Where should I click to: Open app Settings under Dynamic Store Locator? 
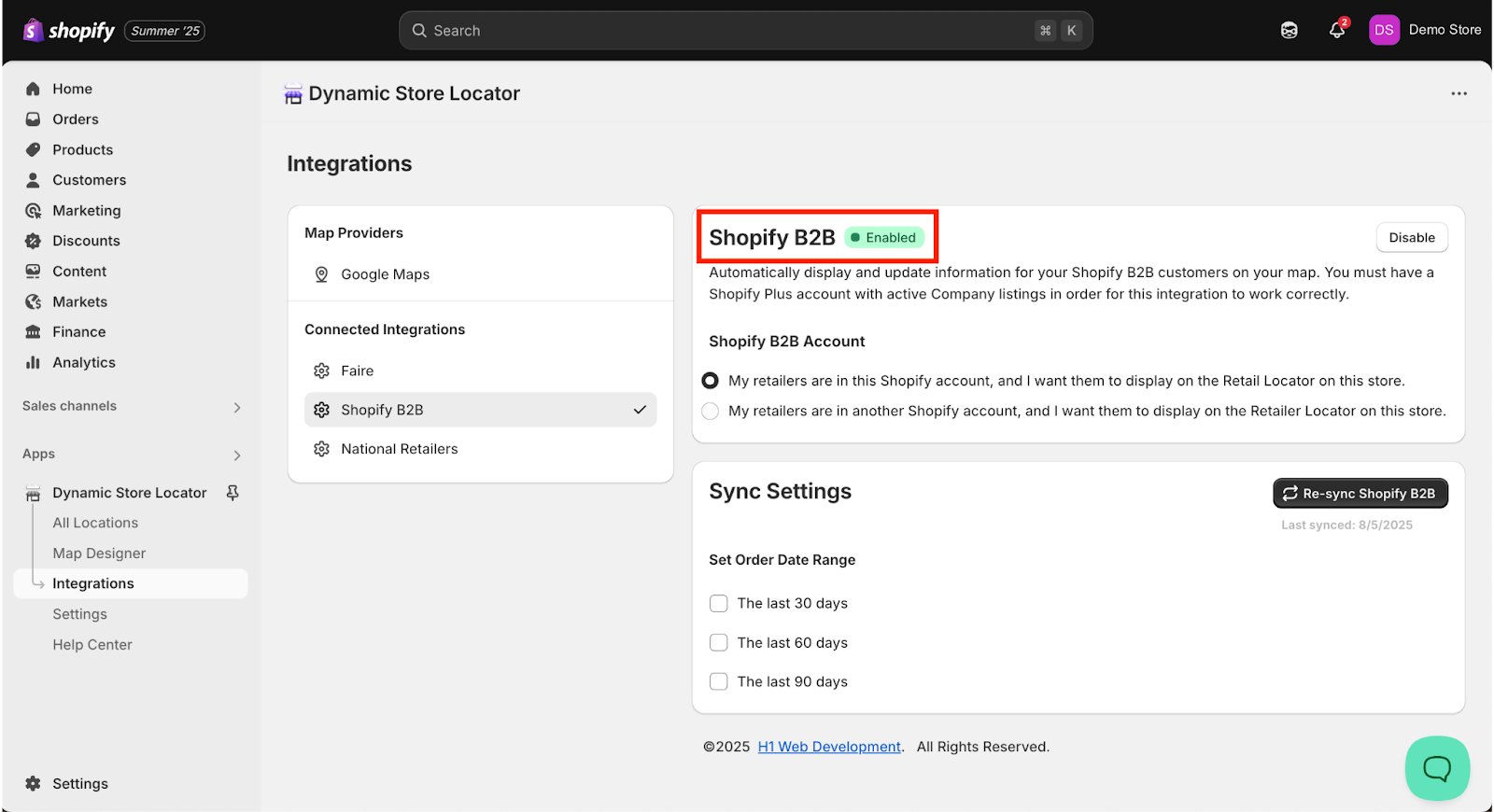point(80,614)
